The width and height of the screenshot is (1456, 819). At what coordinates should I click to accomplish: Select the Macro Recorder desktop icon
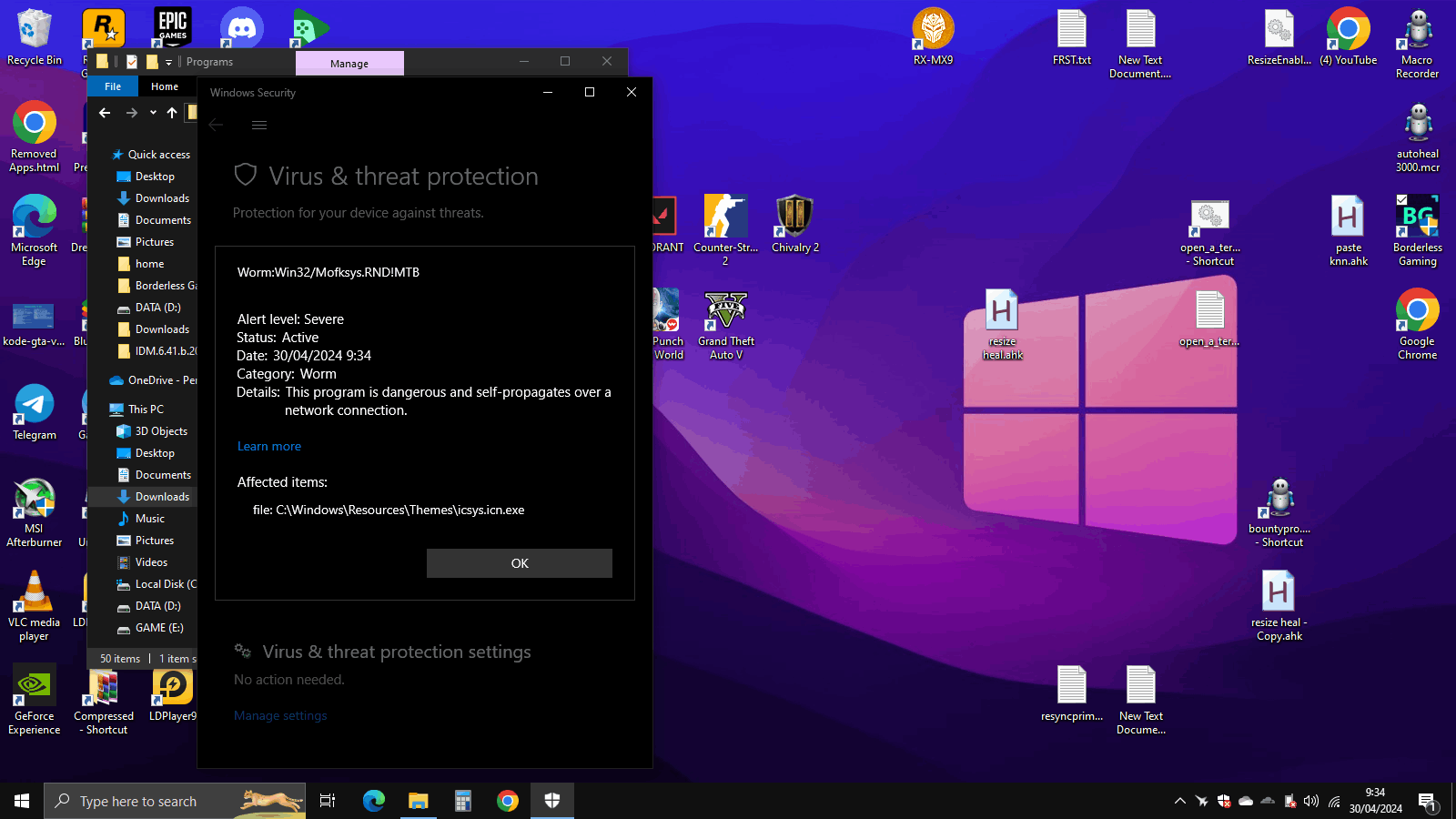click(x=1418, y=44)
